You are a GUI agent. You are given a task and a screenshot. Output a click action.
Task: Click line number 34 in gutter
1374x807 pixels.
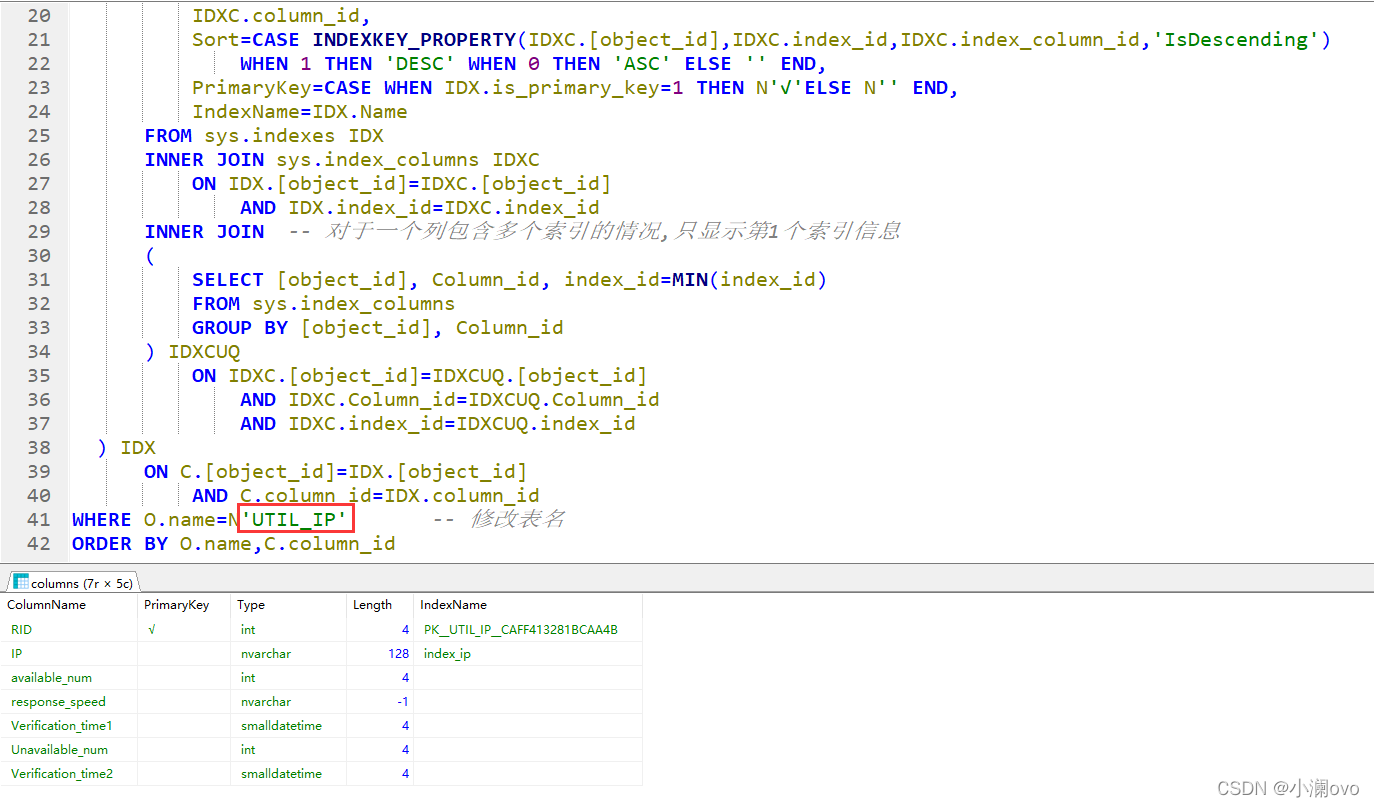(x=38, y=352)
